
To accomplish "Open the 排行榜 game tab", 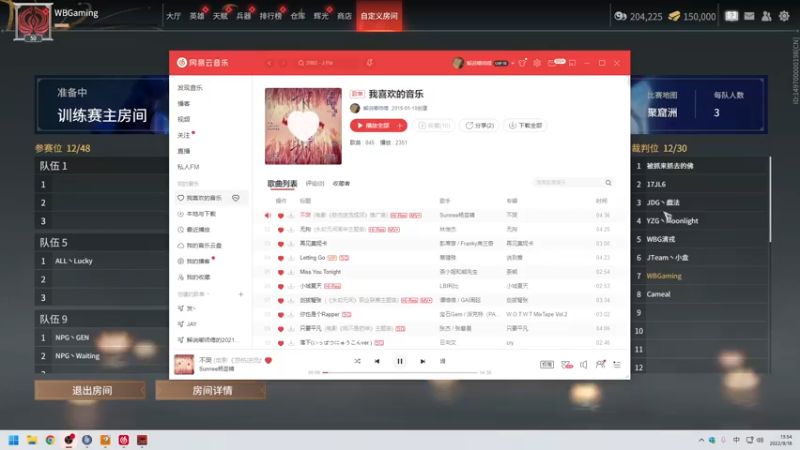I will pos(270,16).
